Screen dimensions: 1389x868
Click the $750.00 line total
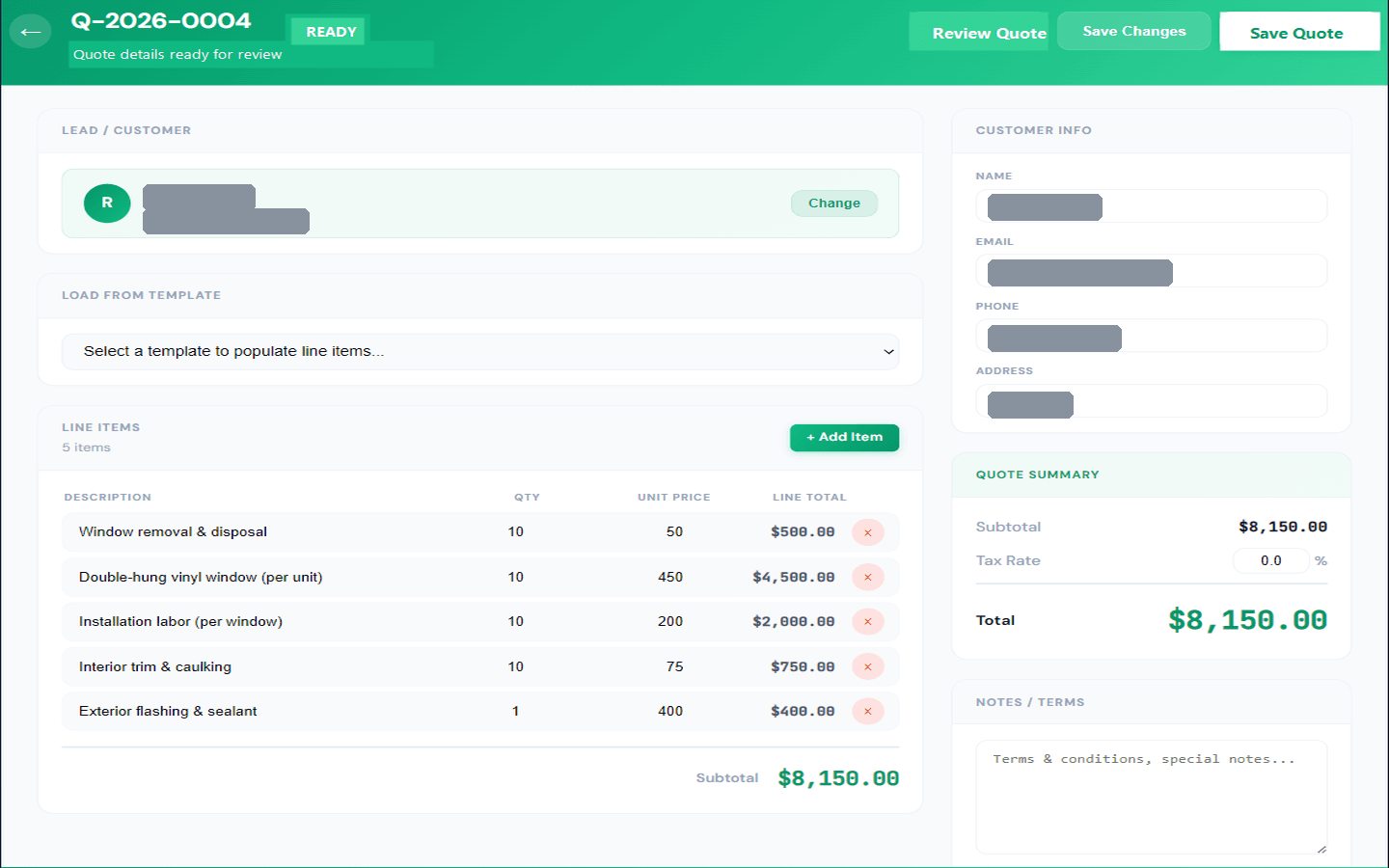pos(803,667)
